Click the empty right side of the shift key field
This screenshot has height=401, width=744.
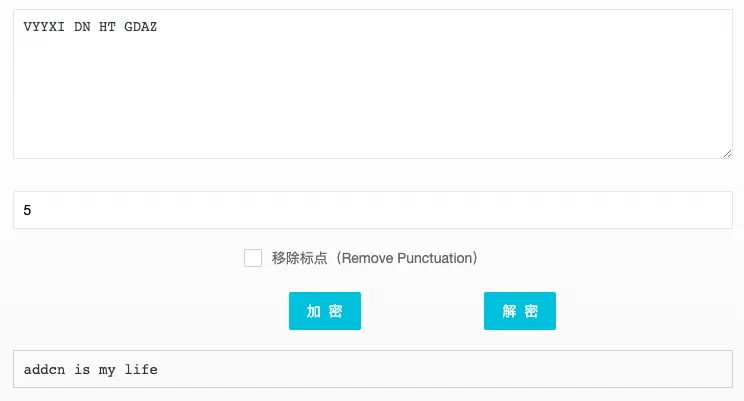click(600, 210)
